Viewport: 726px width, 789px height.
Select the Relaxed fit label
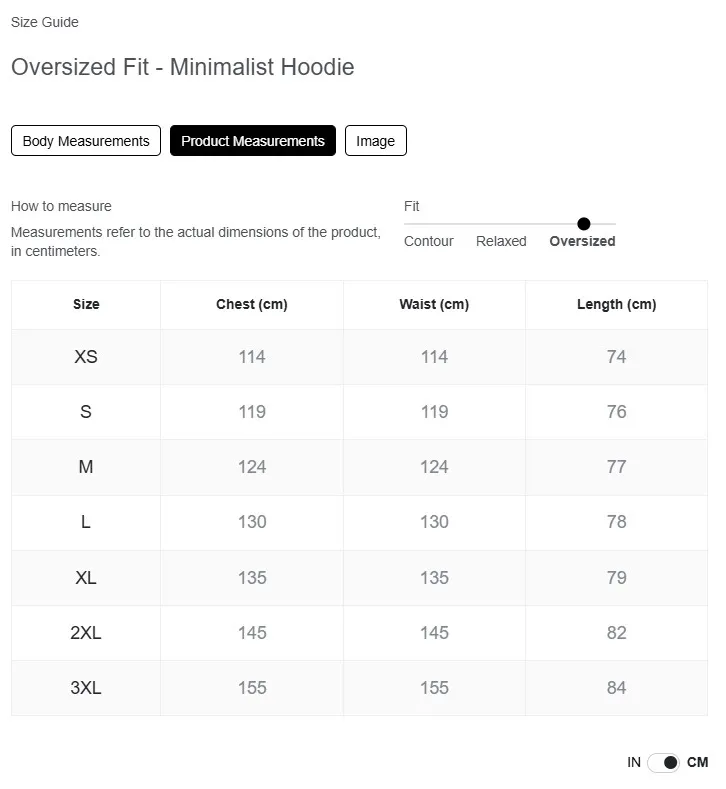[x=501, y=242]
